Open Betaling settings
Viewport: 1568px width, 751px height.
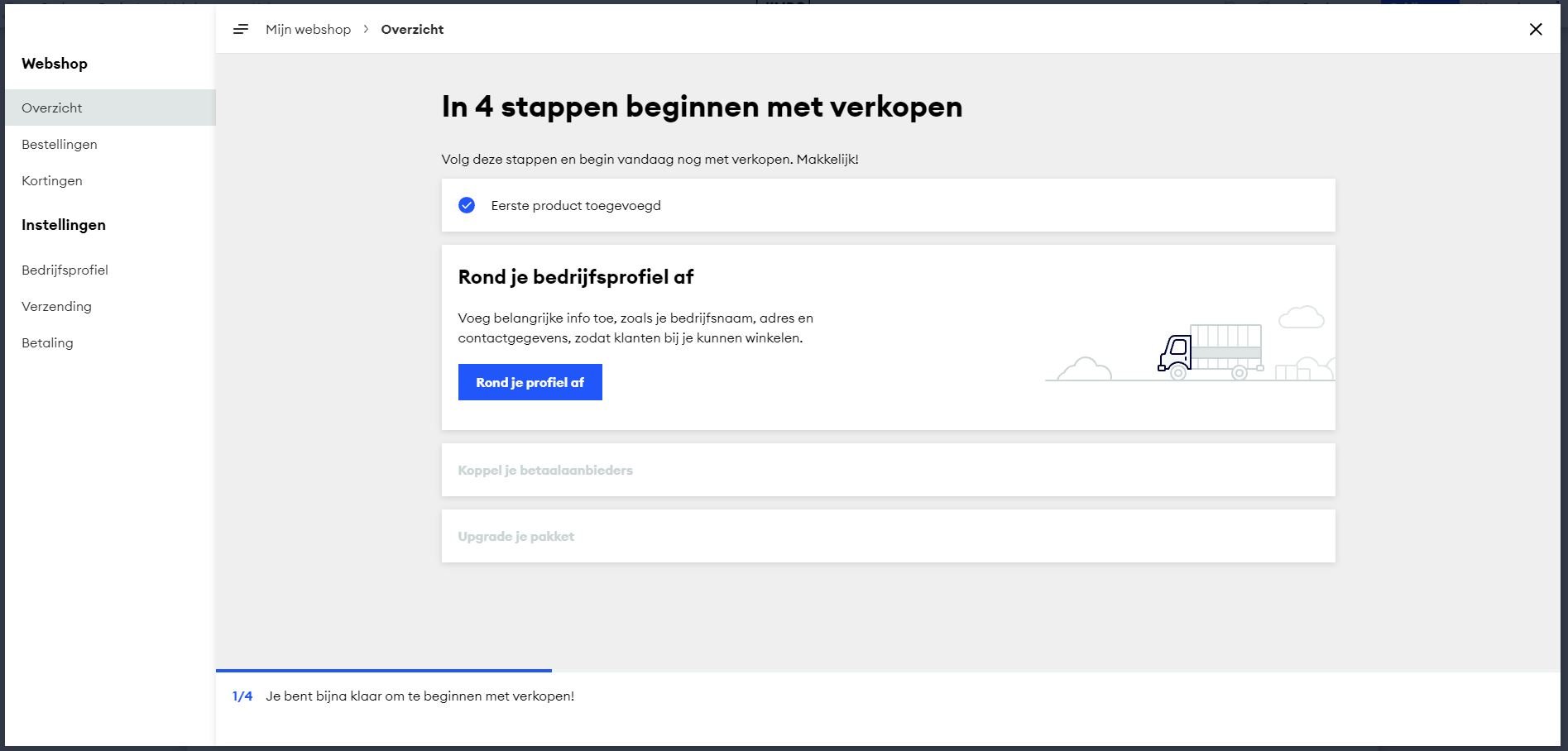(x=47, y=343)
